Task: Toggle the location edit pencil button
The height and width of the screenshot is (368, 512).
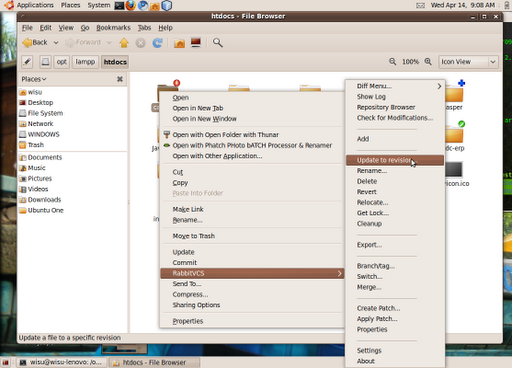Action: (27, 62)
